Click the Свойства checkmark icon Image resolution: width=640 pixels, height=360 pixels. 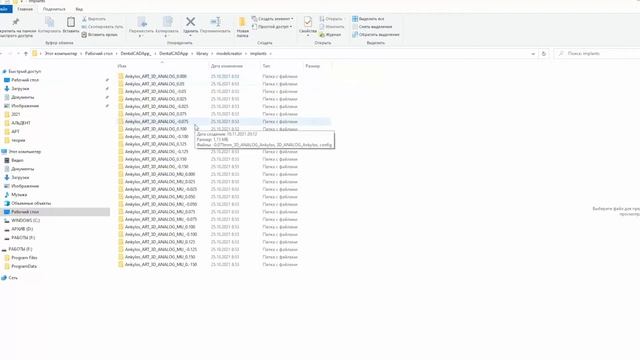308,22
